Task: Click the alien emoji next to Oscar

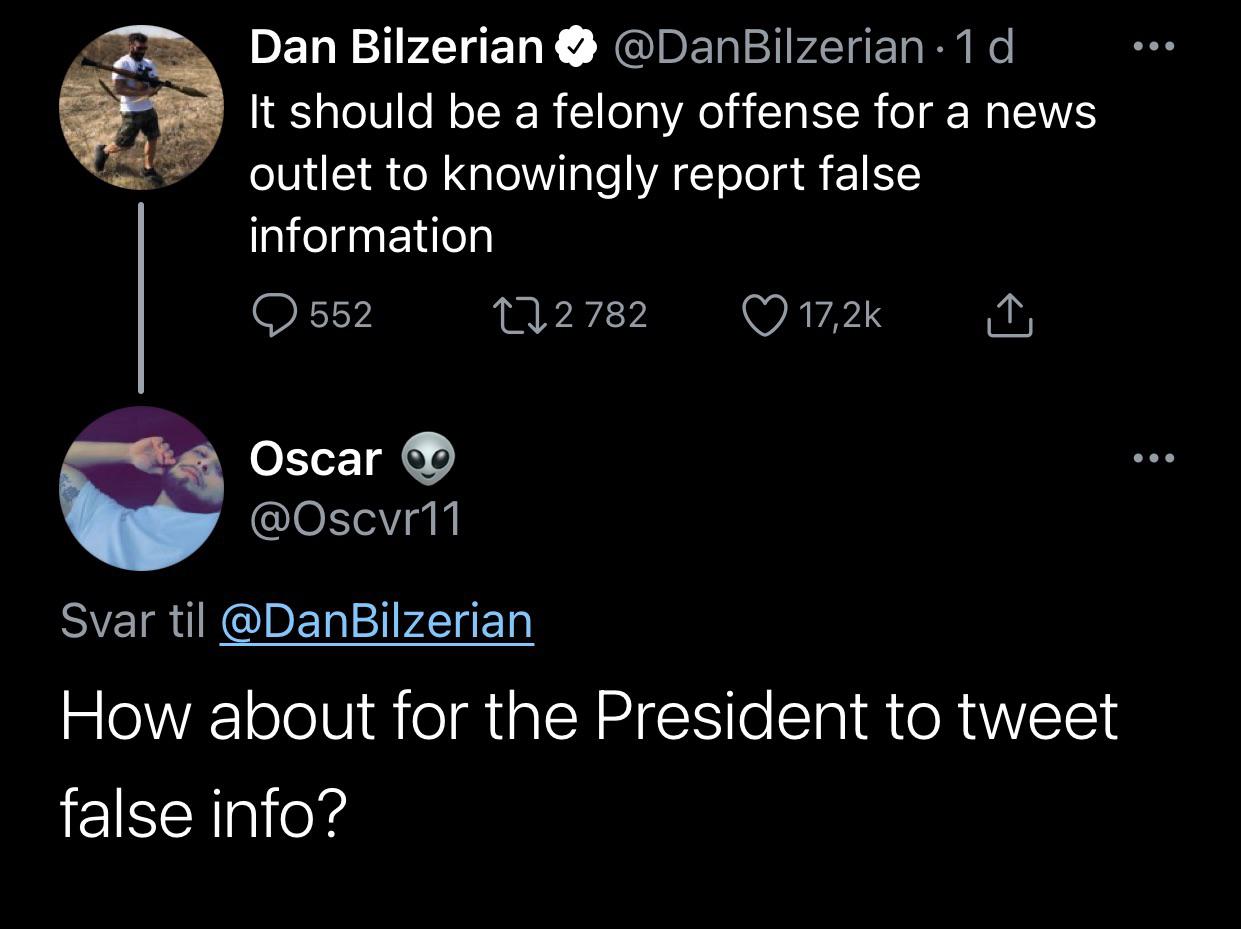Action: tap(428, 459)
